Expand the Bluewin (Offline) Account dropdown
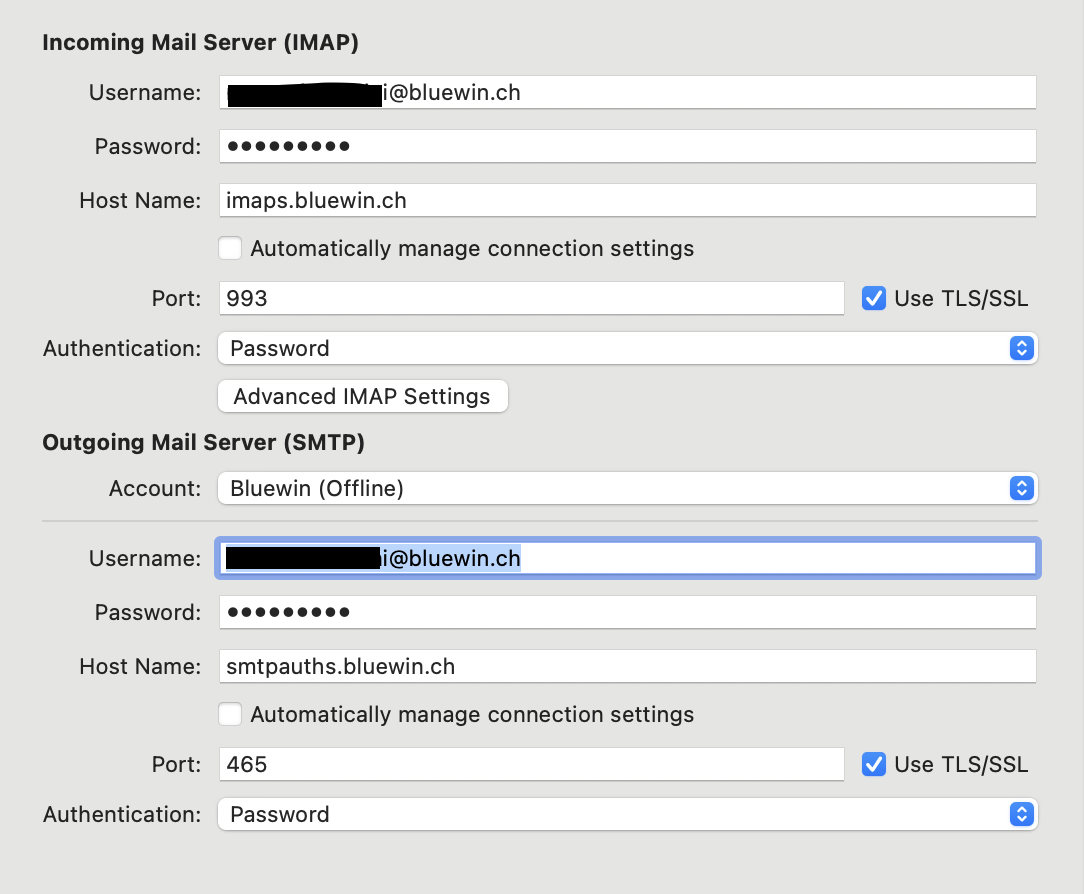Screen dimensions: 1084x894 tap(627, 488)
